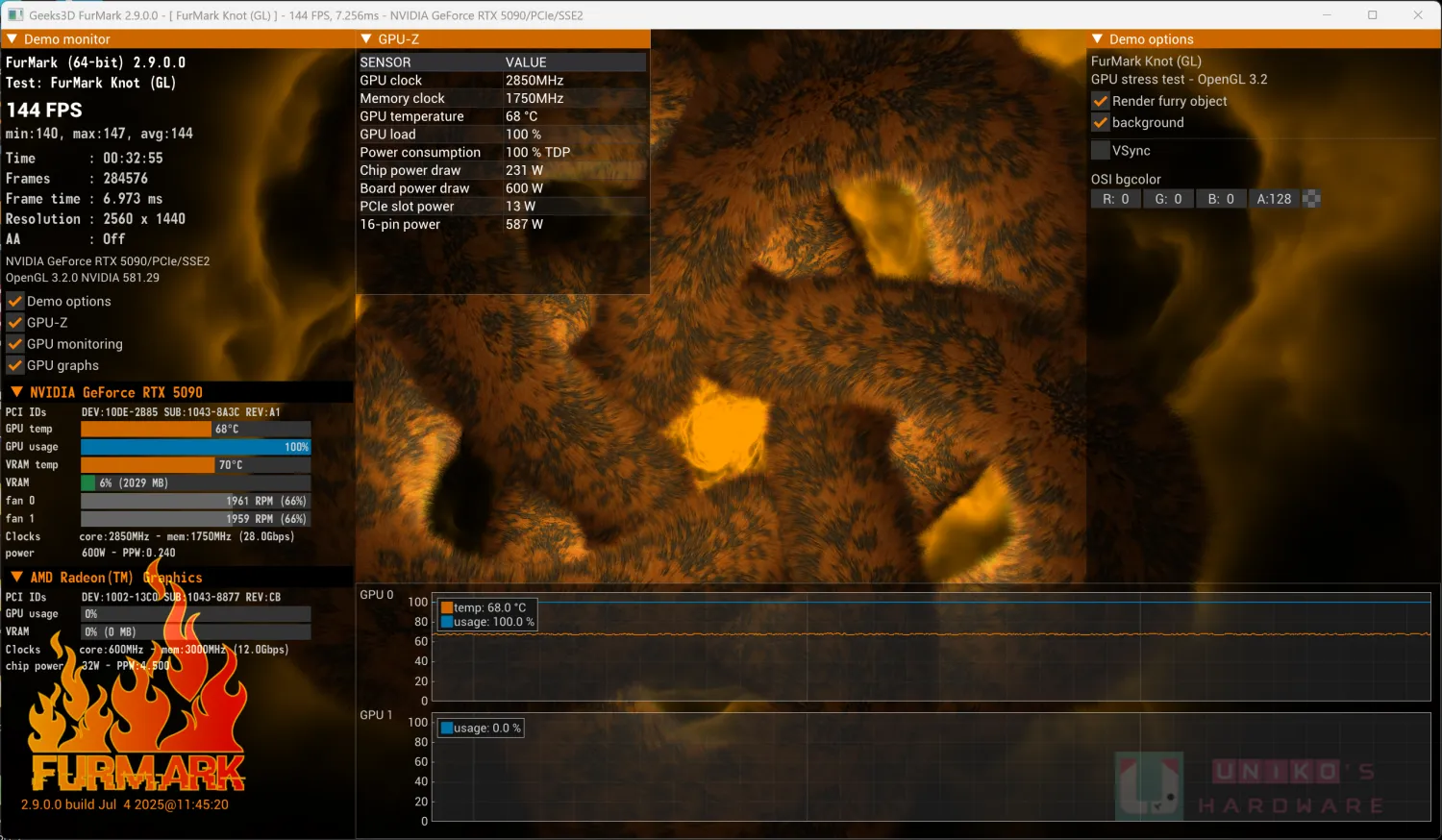Maximize the FurMark window
This screenshot has height=840, width=1442.
click(1372, 15)
